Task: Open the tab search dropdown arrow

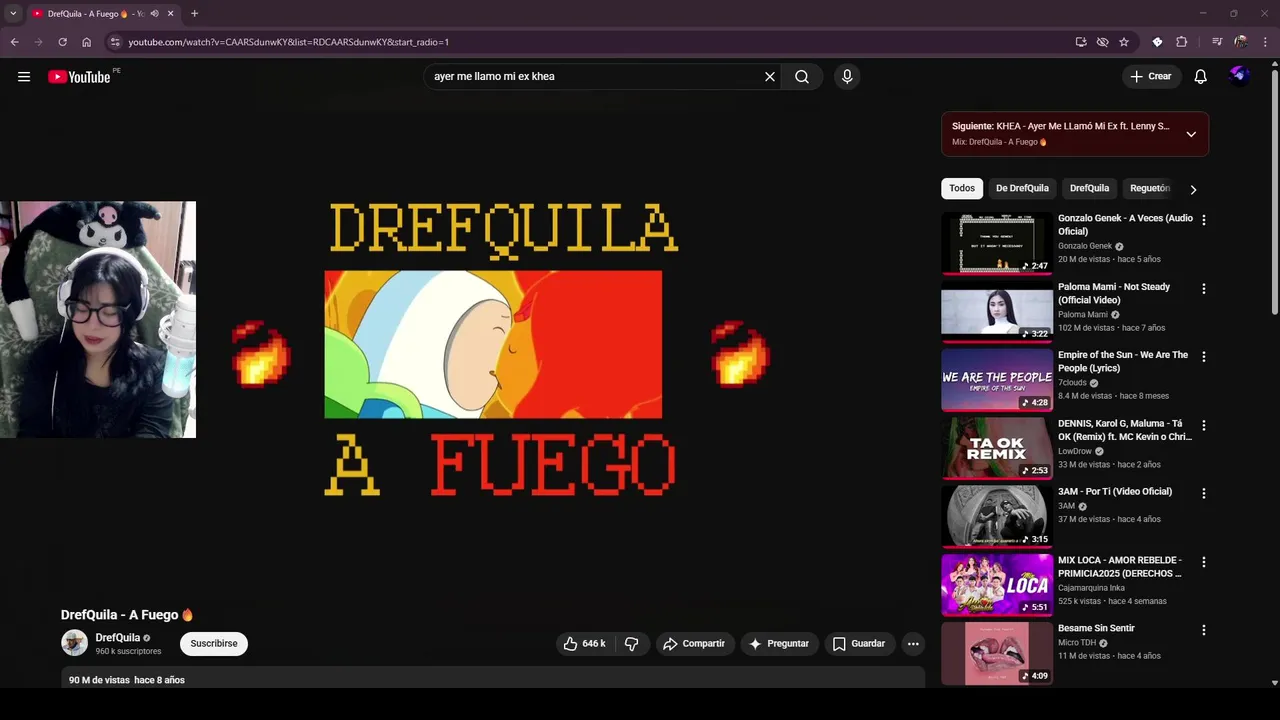Action: [x=13, y=14]
